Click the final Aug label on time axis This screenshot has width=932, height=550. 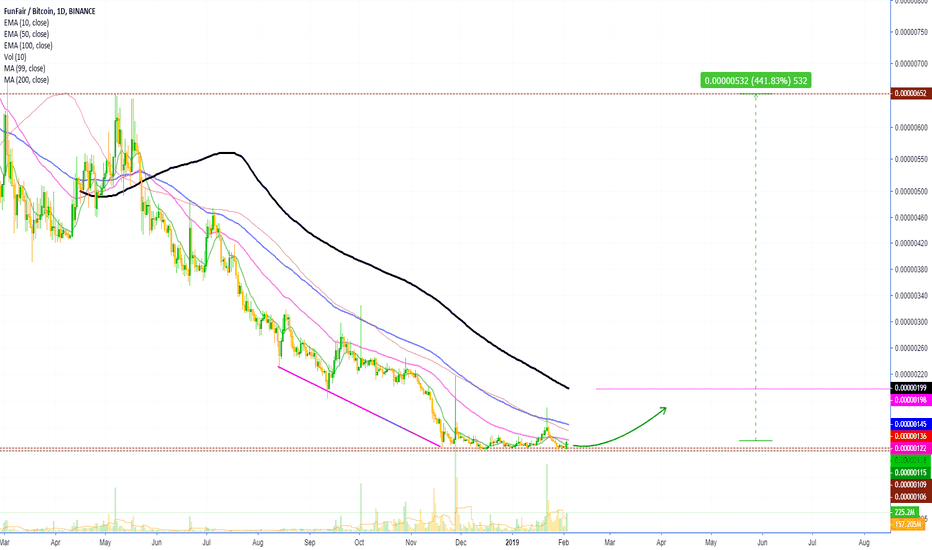pyautogui.click(x=864, y=542)
